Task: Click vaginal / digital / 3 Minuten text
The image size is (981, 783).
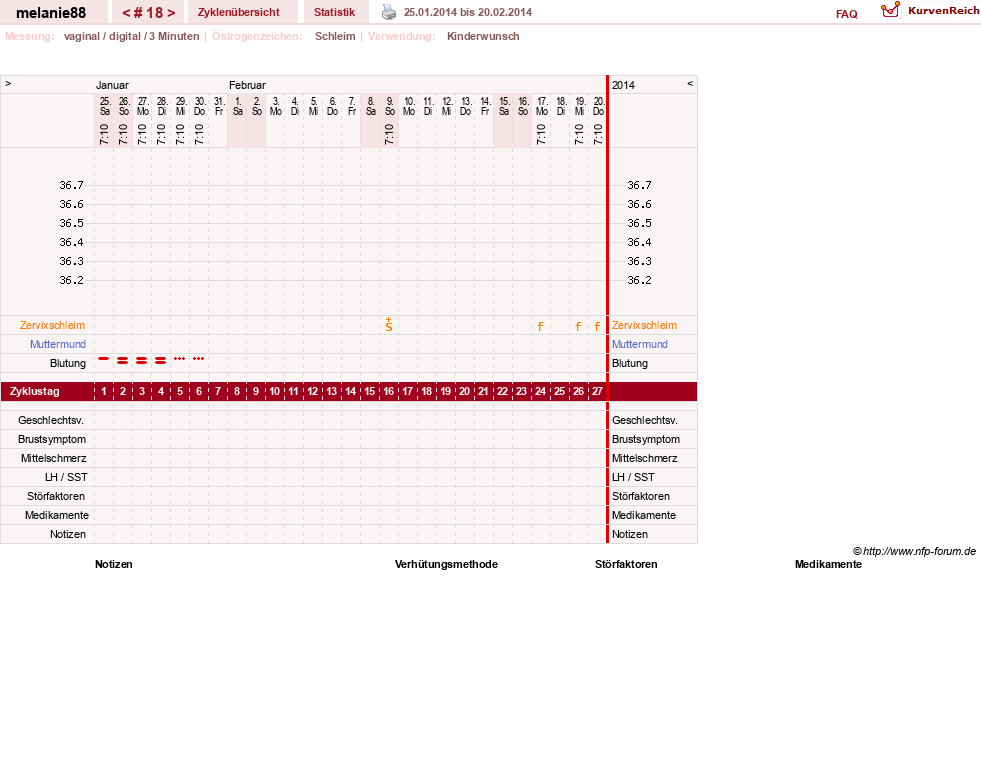Action: pos(131,36)
